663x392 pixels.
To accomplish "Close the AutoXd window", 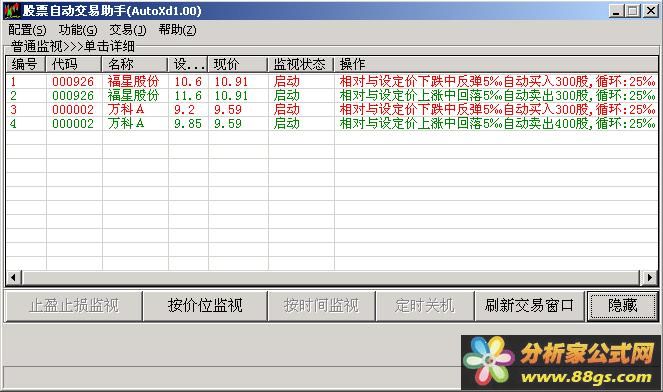I will coord(651,11).
